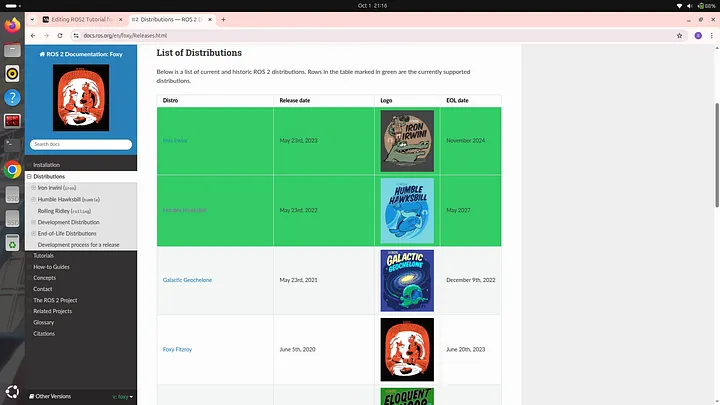Open the Show Applications grid icon
The width and height of the screenshot is (720, 405).
[12, 391]
